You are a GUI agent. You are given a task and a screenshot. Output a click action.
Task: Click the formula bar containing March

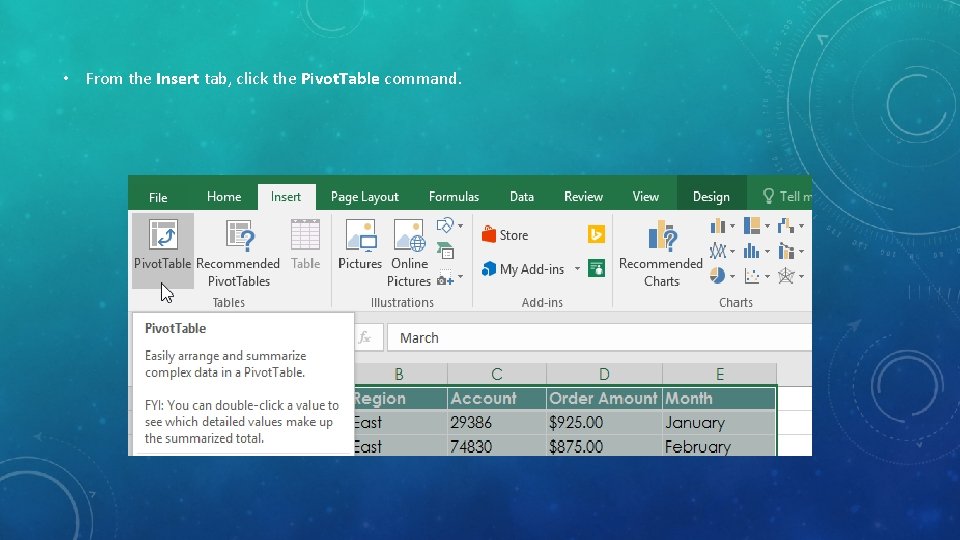click(599, 338)
